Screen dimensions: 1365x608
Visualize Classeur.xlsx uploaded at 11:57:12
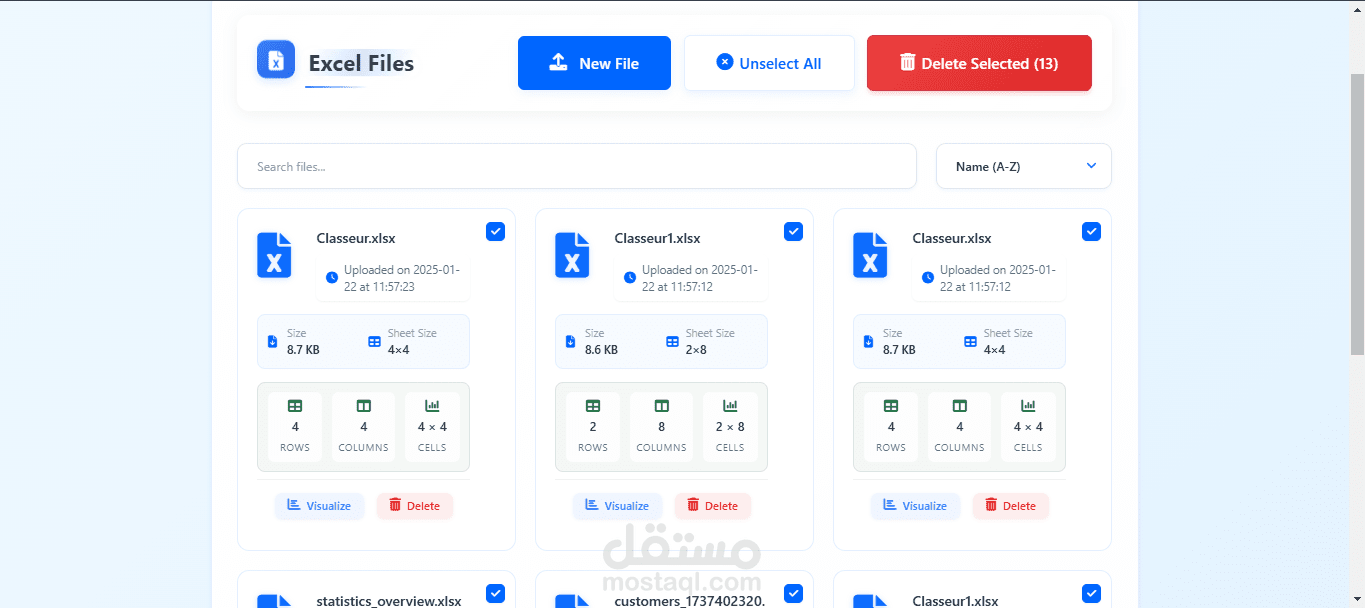coord(915,506)
